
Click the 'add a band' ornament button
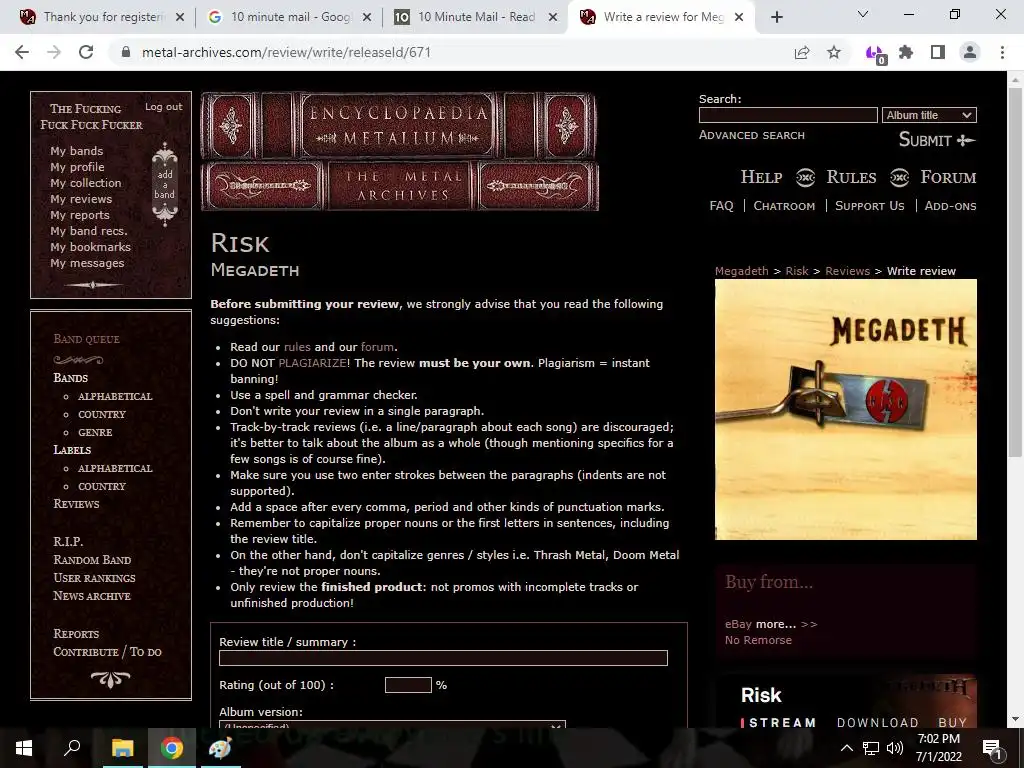(165, 184)
